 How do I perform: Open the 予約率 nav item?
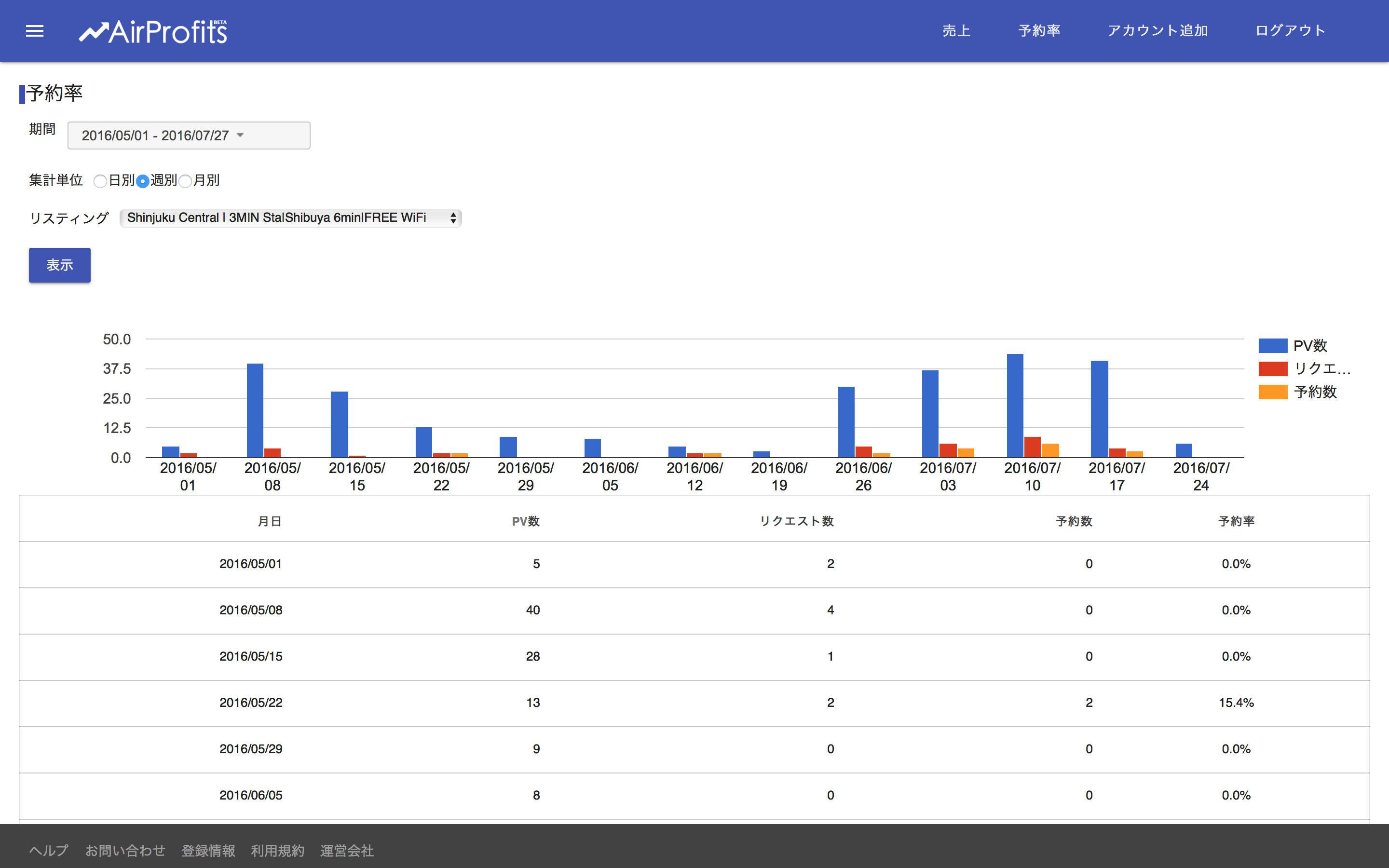coord(1039,30)
